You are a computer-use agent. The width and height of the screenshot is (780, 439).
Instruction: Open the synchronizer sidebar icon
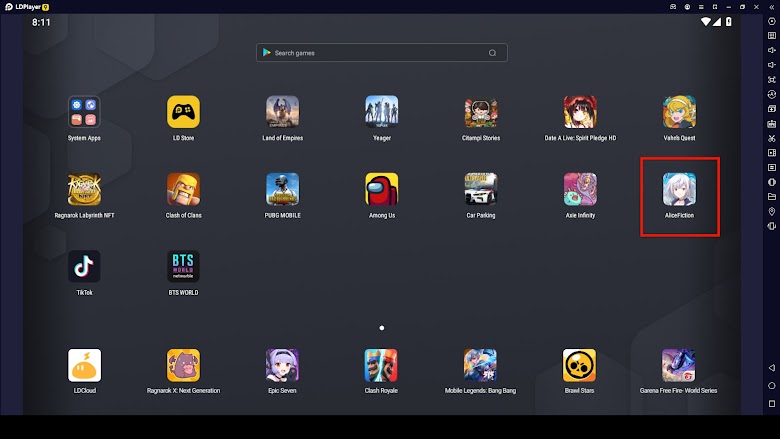tap(772, 94)
